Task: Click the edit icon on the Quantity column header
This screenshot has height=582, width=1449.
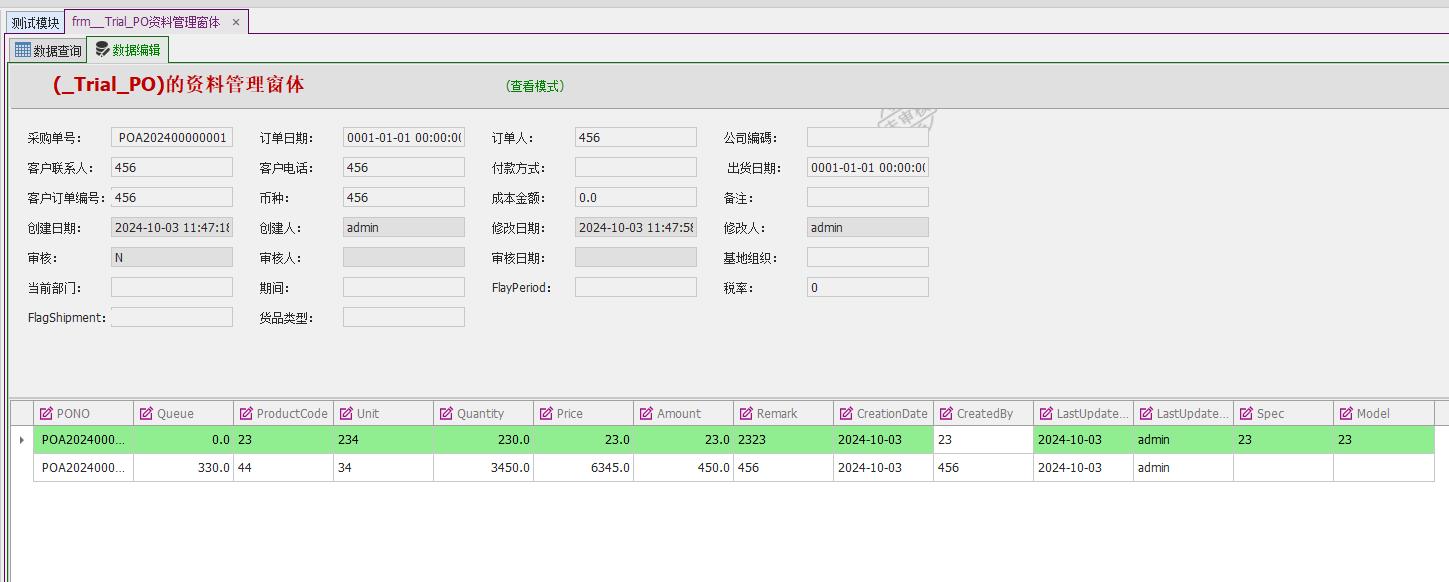Action: point(446,412)
